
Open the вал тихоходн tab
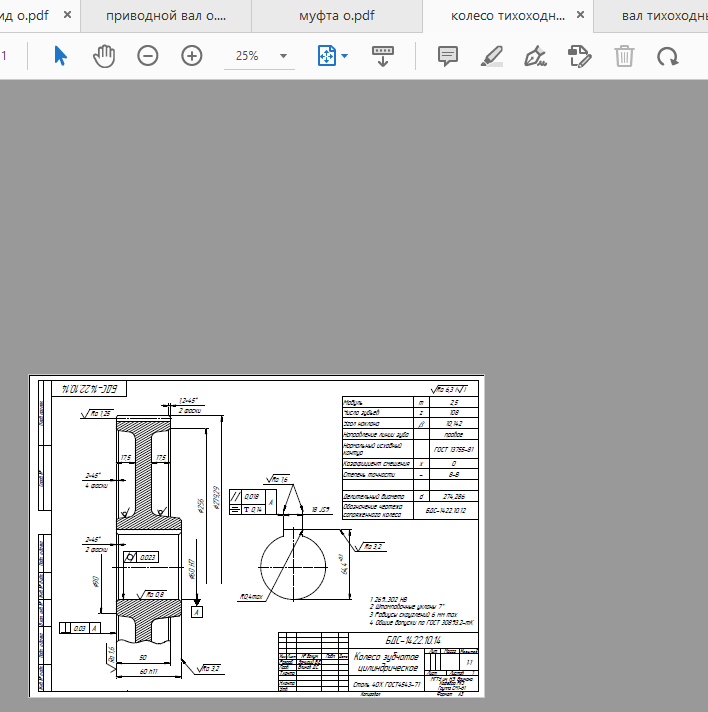(660, 17)
